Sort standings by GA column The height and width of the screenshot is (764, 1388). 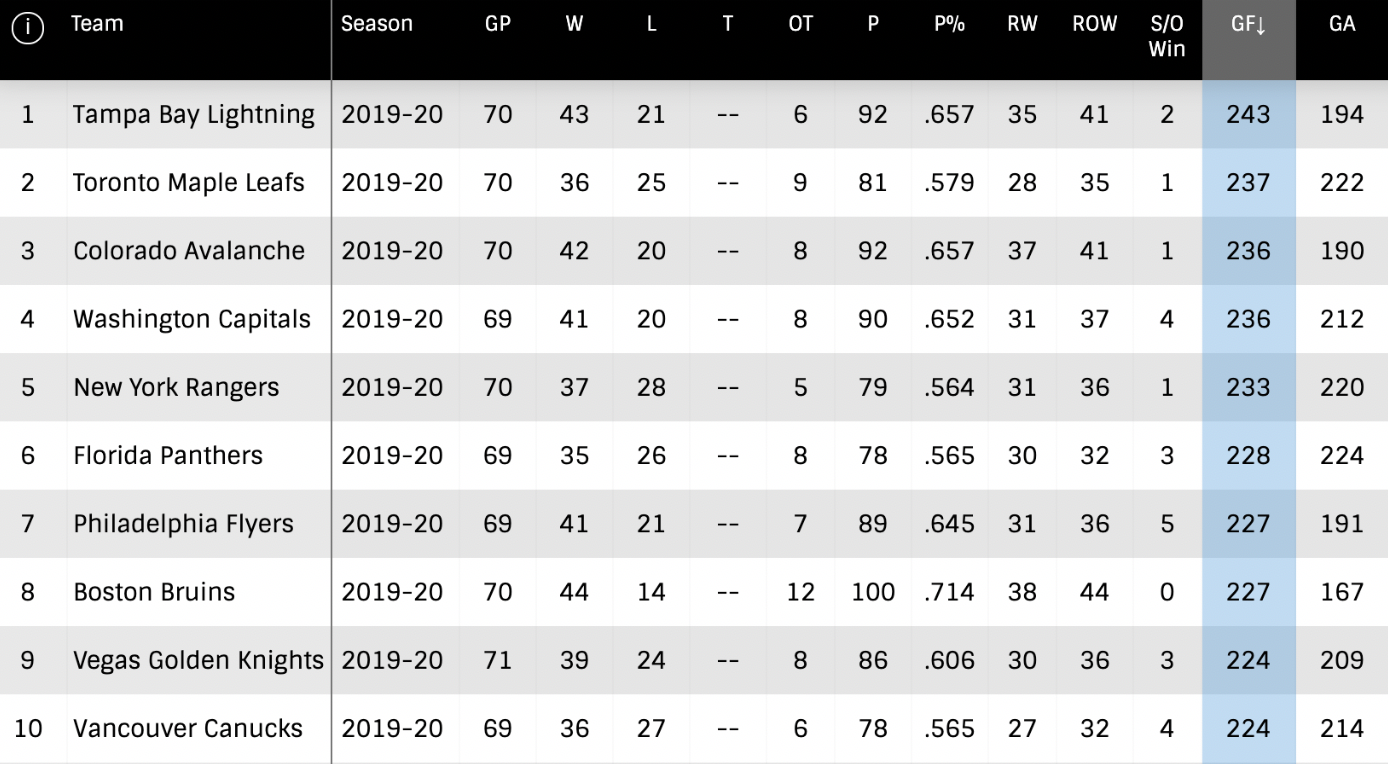[x=1342, y=26]
